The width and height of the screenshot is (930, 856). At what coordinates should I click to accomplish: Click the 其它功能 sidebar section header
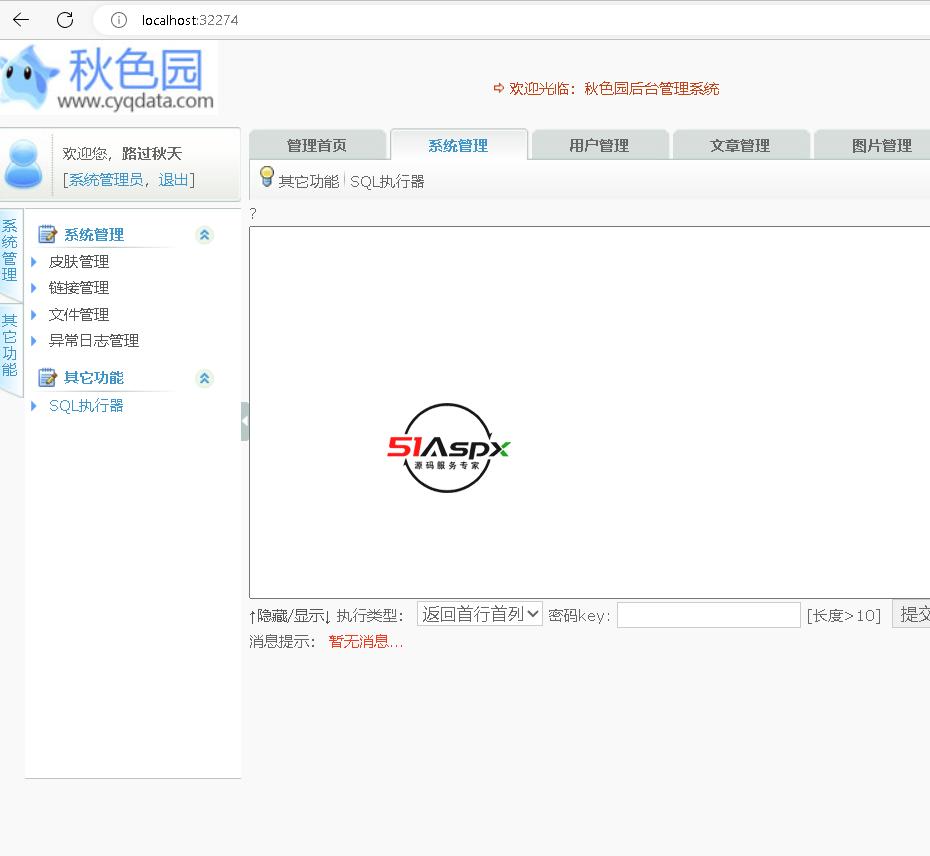point(94,378)
